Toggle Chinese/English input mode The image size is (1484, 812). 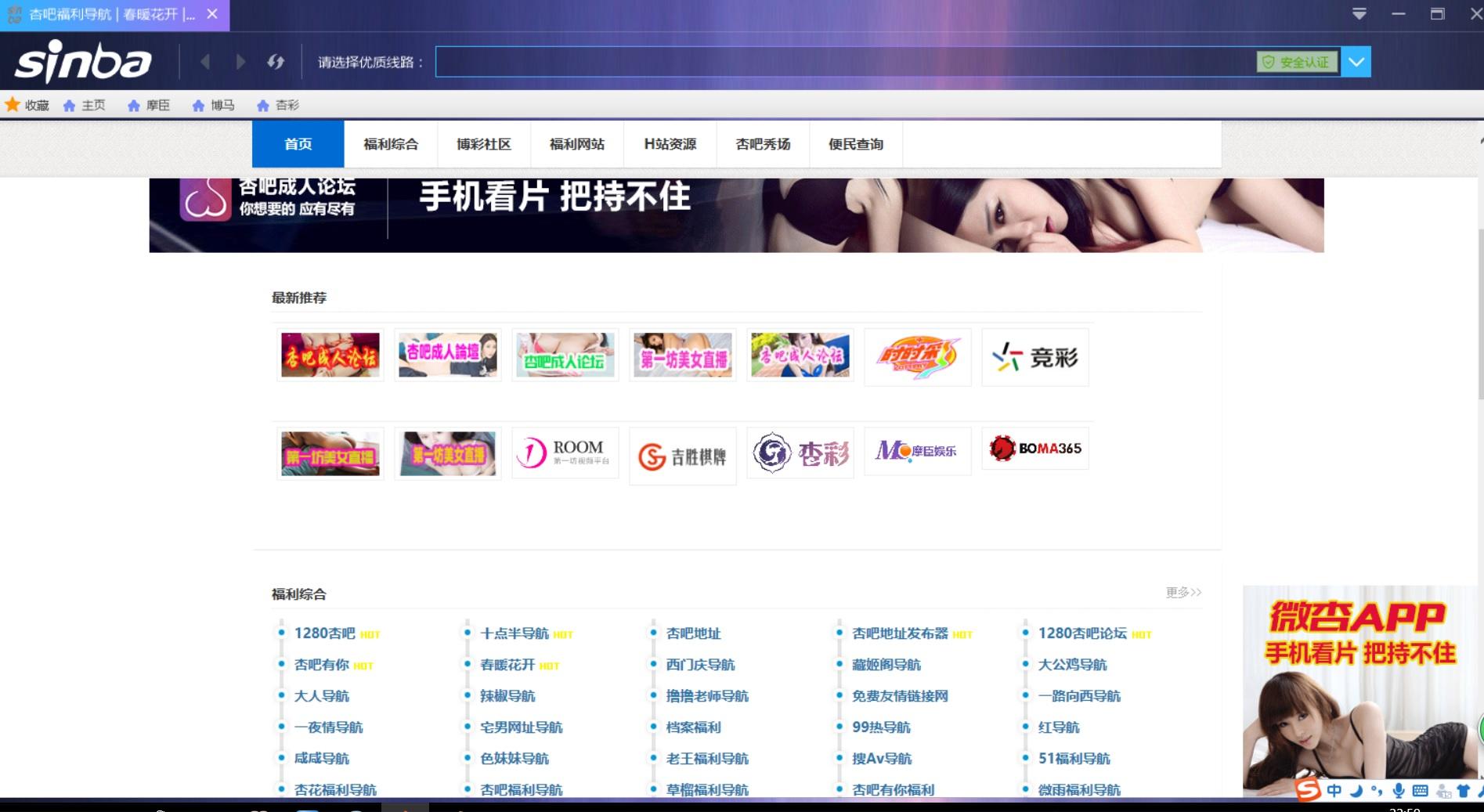tap(1334, 790)
